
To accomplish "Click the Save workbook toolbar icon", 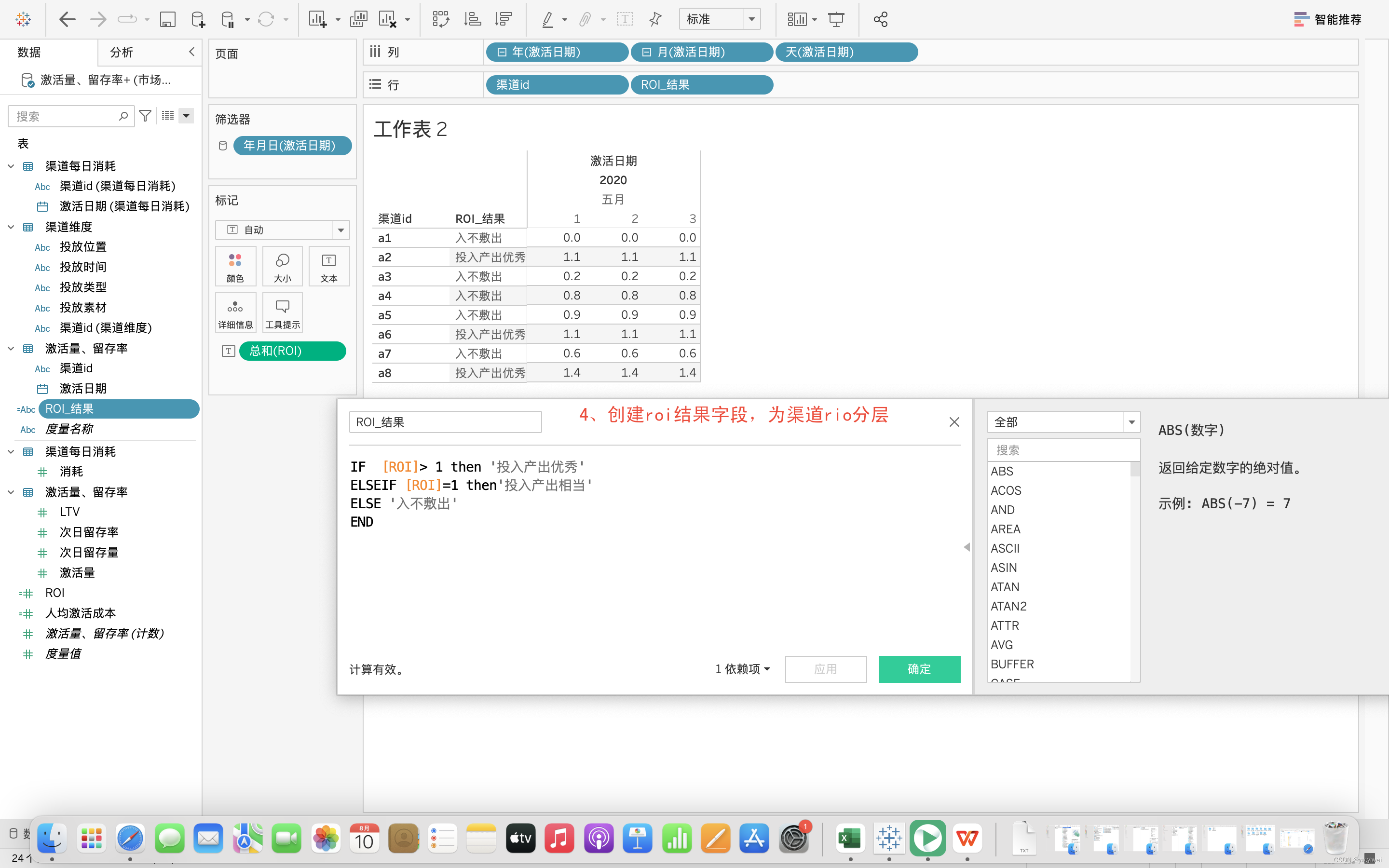I will click(167, 19).
